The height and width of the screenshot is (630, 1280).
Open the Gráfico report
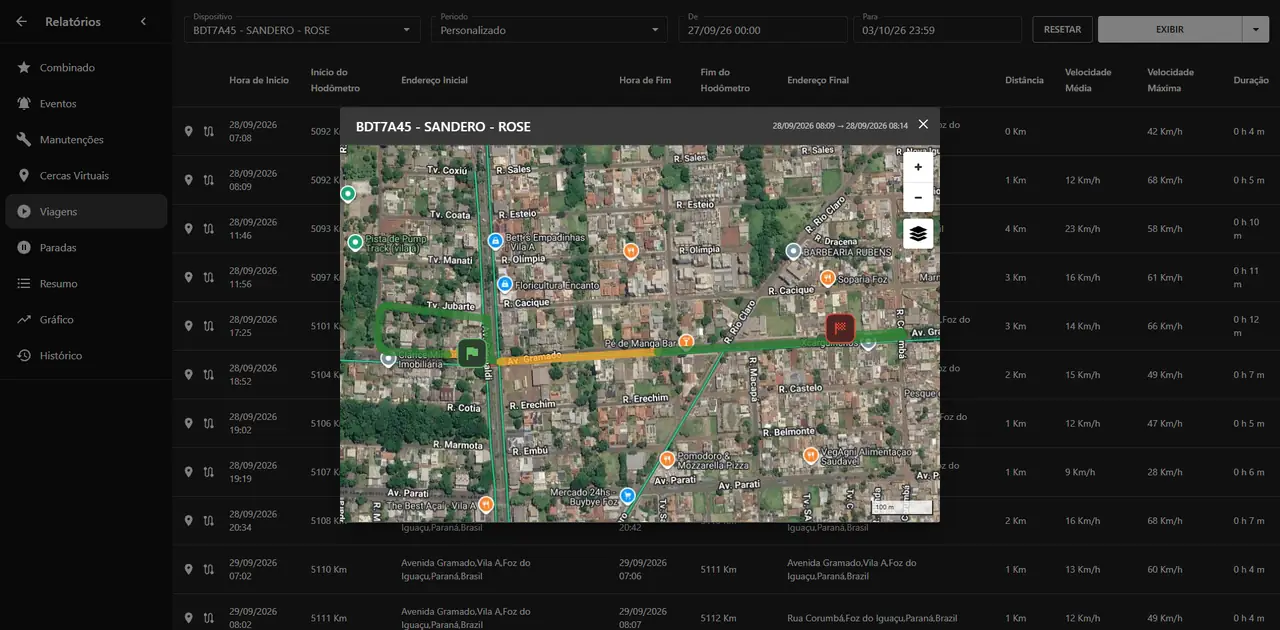[x=85, y=320]
